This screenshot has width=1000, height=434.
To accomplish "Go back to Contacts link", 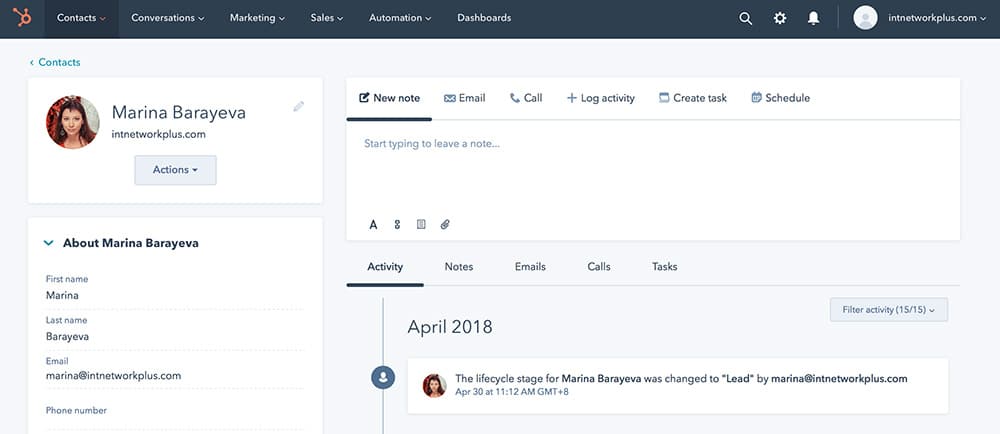I will pyautogui.click(x=58, y=62).
